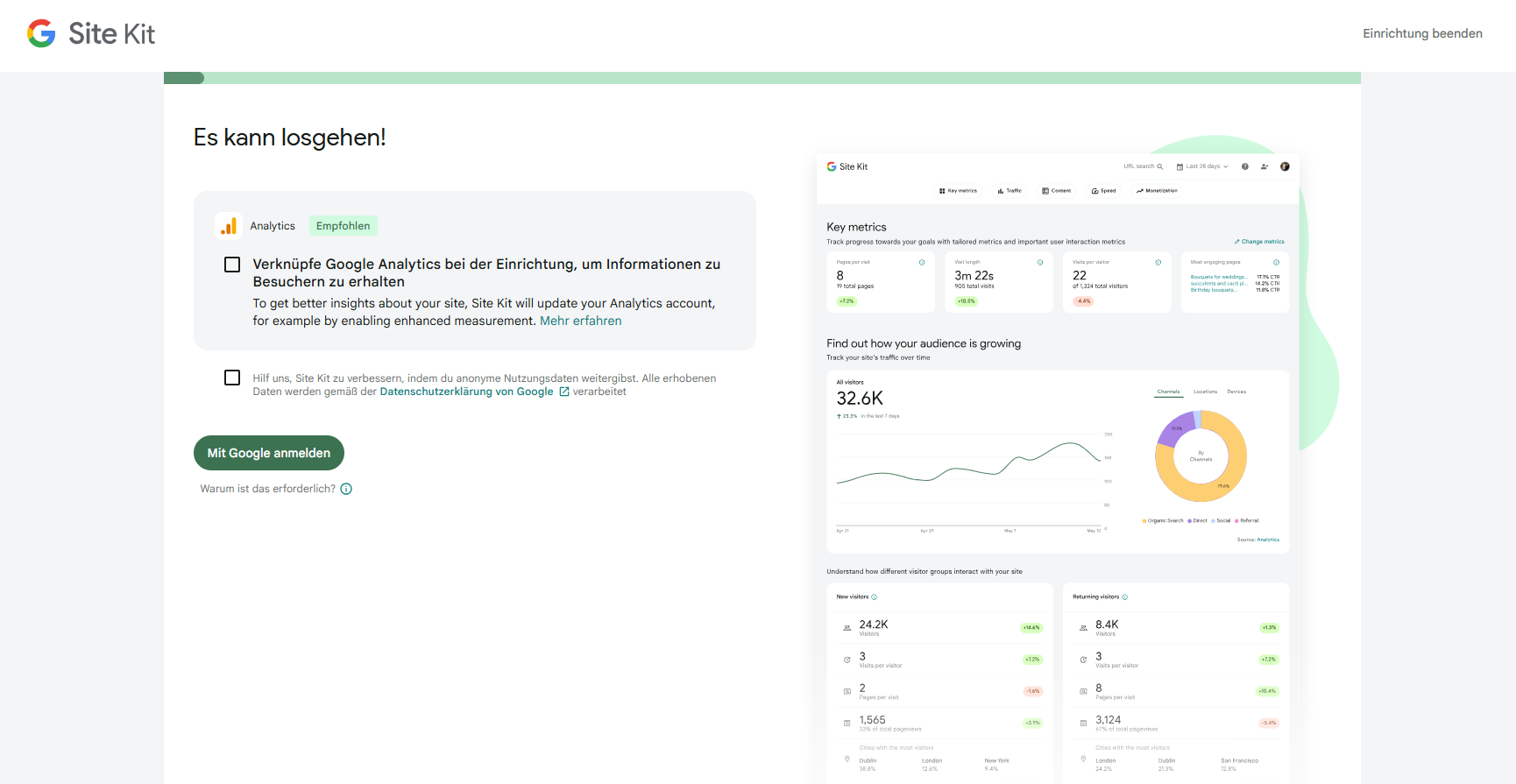Click the Analytics label beside the orange icon
This screenshot has width=1516, height=784.
(x=273, y=226)
